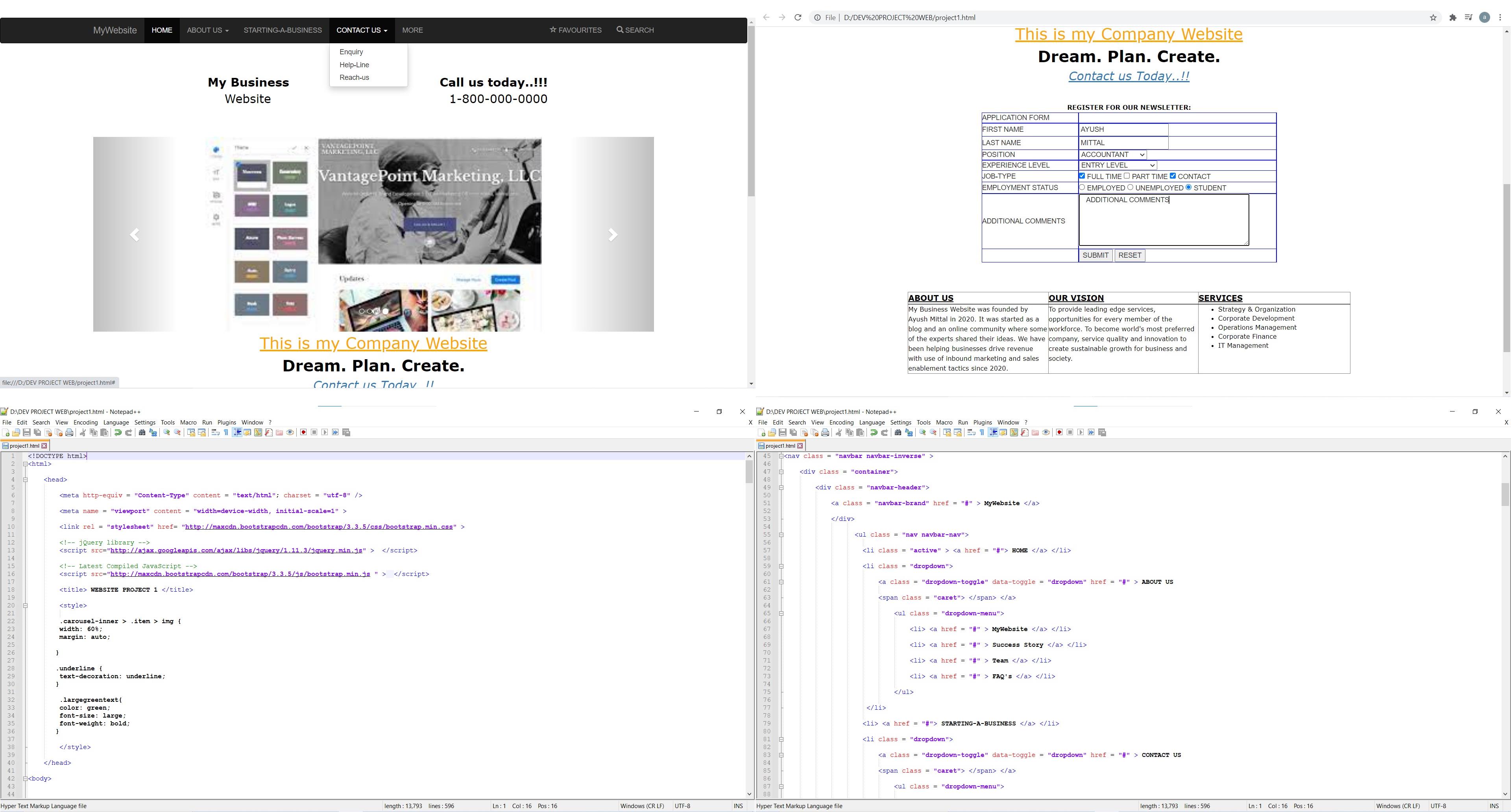Open the ENTRY LEVEL experience dropdown
The height and width of the screenshot is (812, 1511).
tap(1118, 165)
